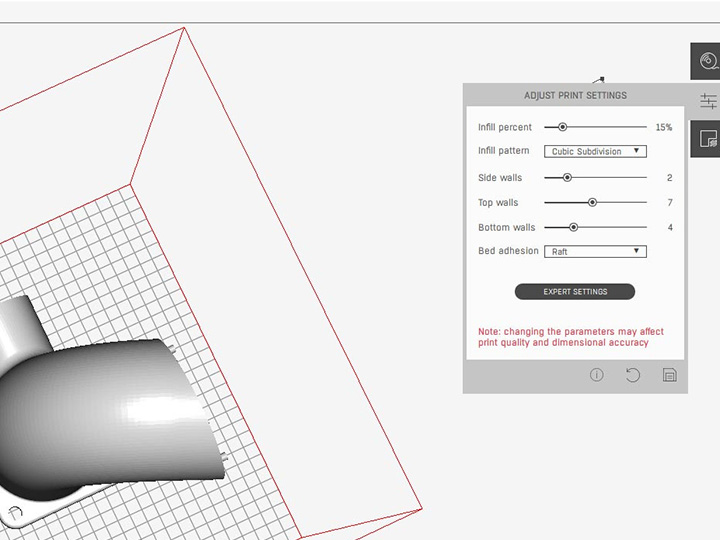Reset print settings with the undo arrow
The width and height of the screenshot is (720, 540).
[x=633, y=375]
